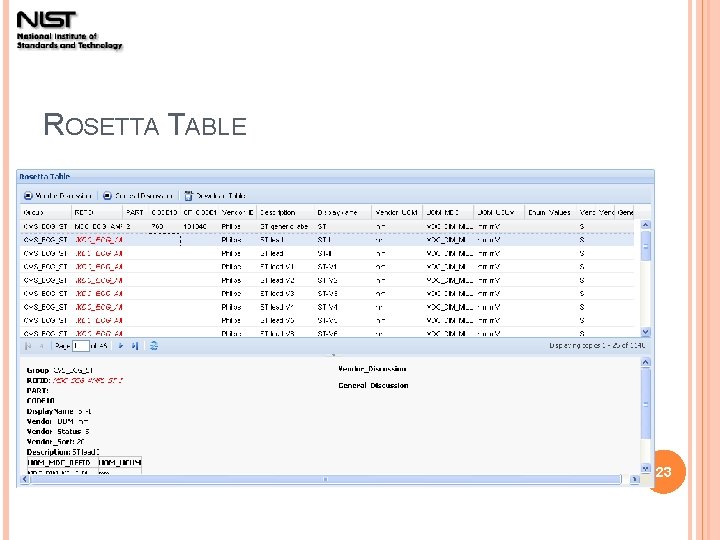Select the 'ST lead V1' description cell

click(285, 266)
